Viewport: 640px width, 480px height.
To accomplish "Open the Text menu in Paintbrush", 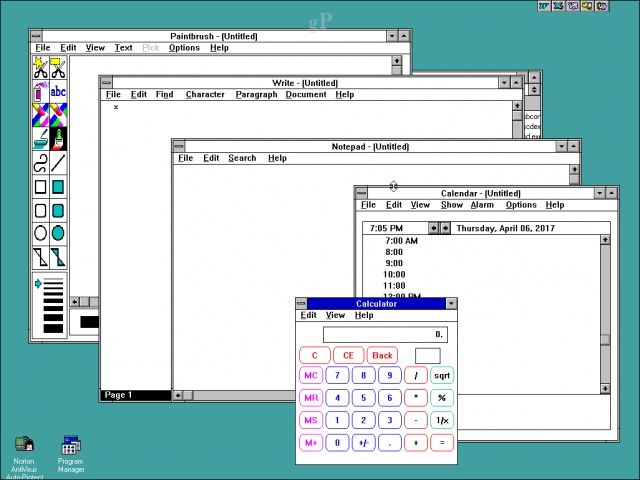I will point(123,48).
